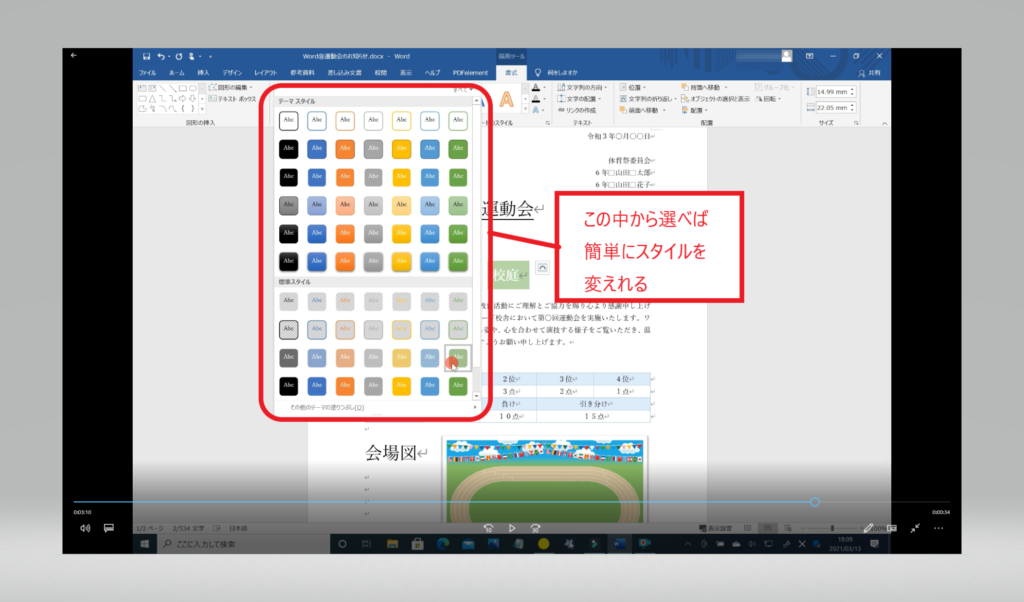Click the テキスト ボックス button in the ribbon
This screenshot has width=1024, height=602.
(x=235, y=100)
